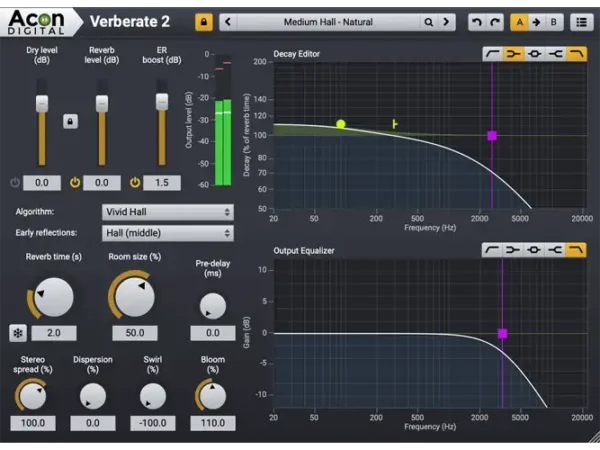
Task: Copy A settings to B arrow
Action: tap(536, 22)
